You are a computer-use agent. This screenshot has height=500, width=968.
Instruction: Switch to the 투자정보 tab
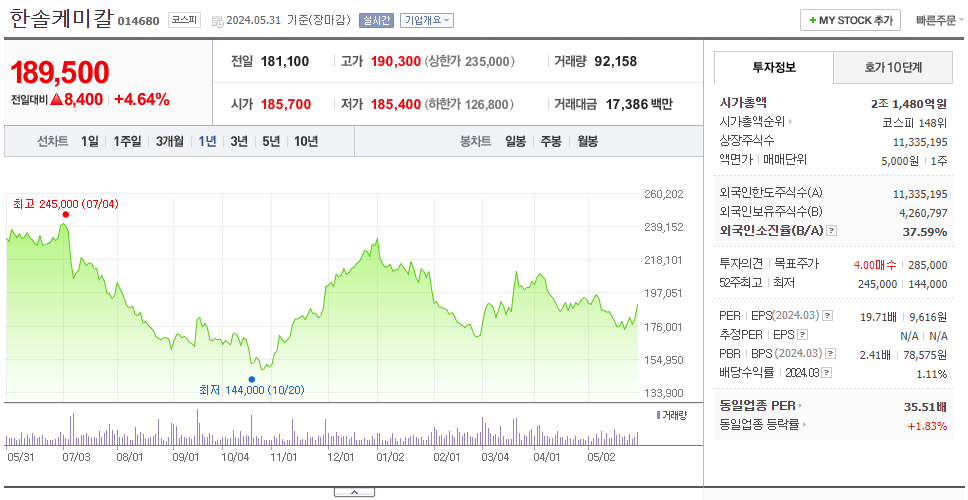click(774, 67)
